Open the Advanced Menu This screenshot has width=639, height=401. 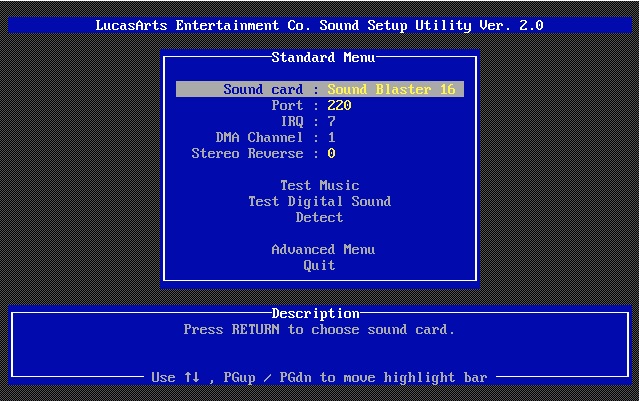pos(323,249)
